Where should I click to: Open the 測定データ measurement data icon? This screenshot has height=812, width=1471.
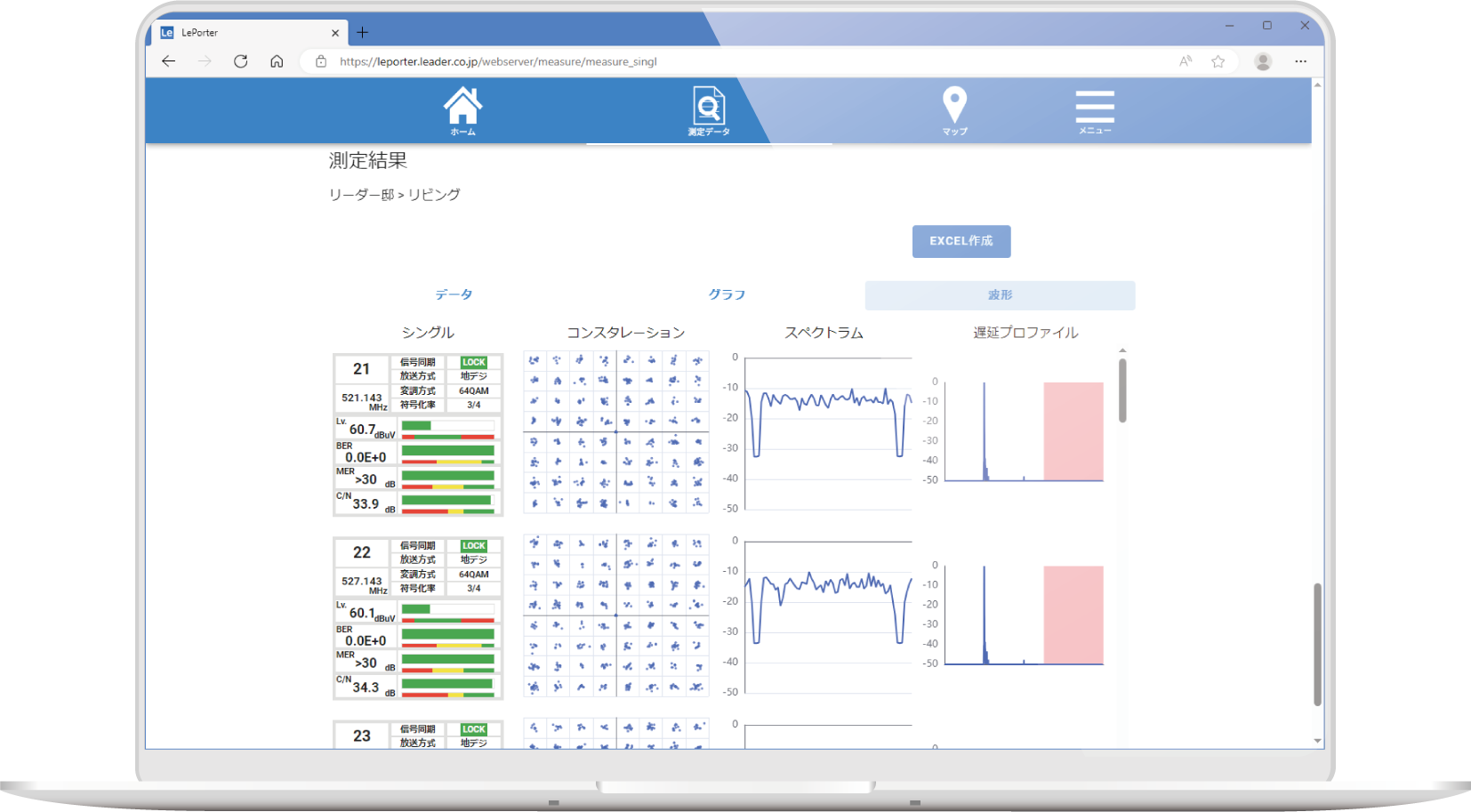[709, 110]
